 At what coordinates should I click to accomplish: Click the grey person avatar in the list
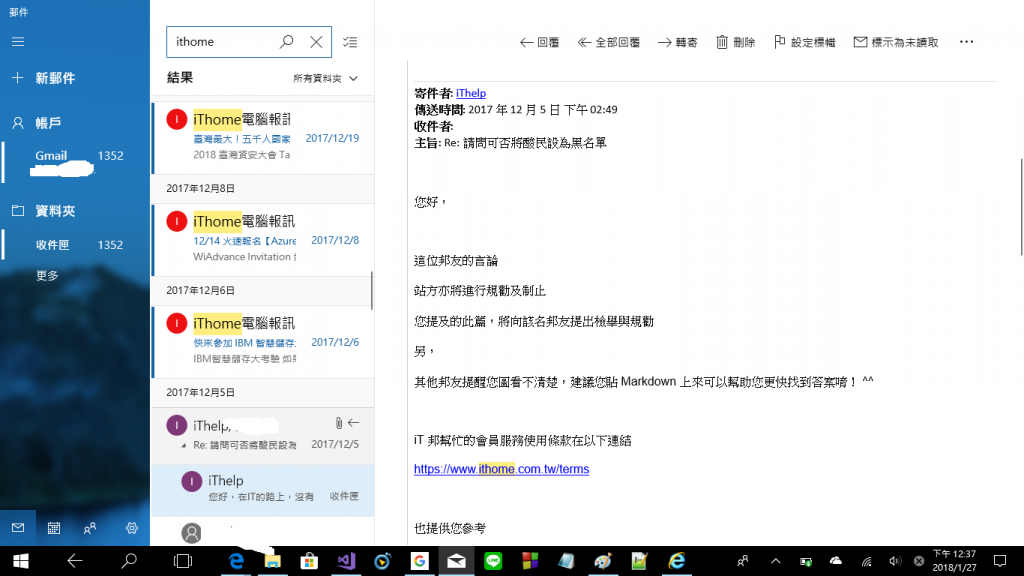[191, 533]
